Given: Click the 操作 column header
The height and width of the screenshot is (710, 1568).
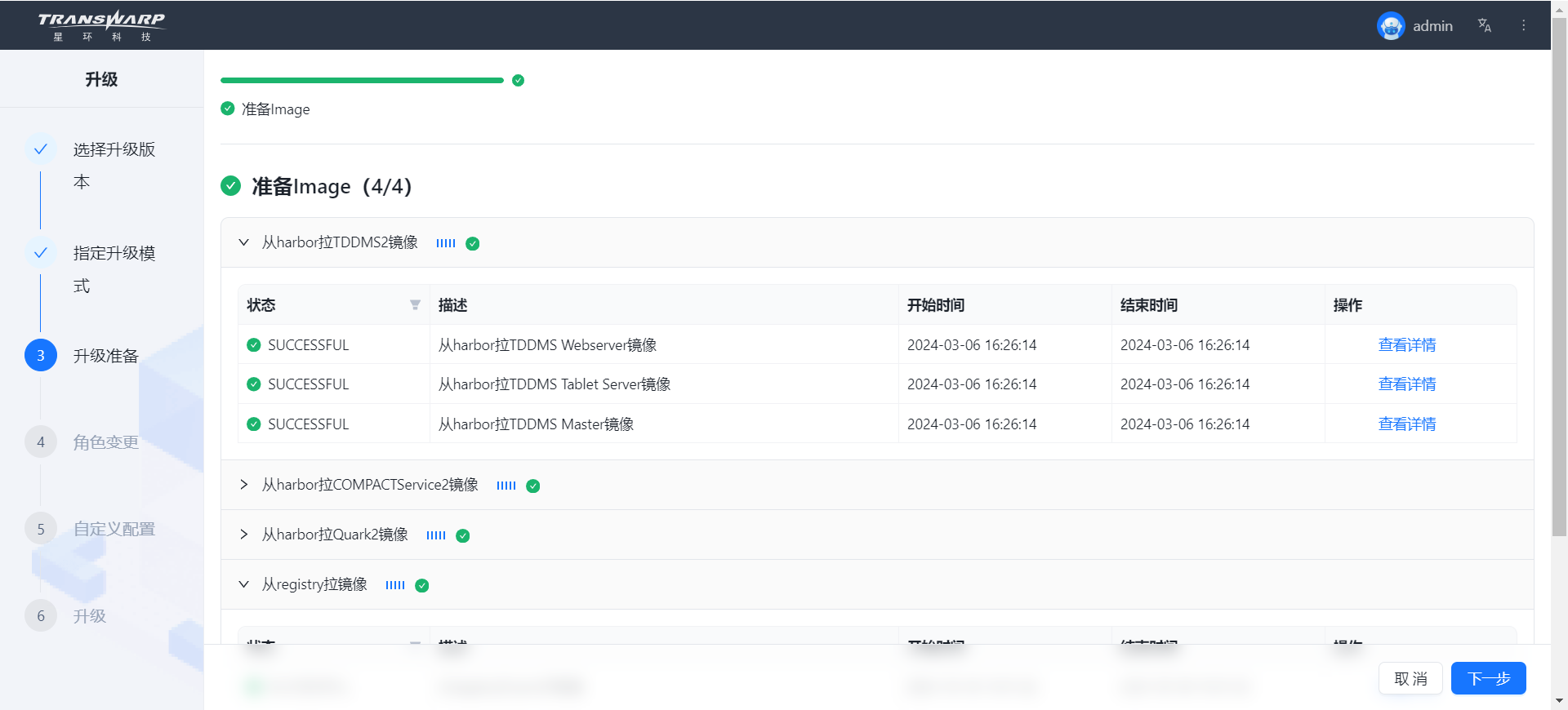Looking at the screenshot, I should click(1421, 304).
